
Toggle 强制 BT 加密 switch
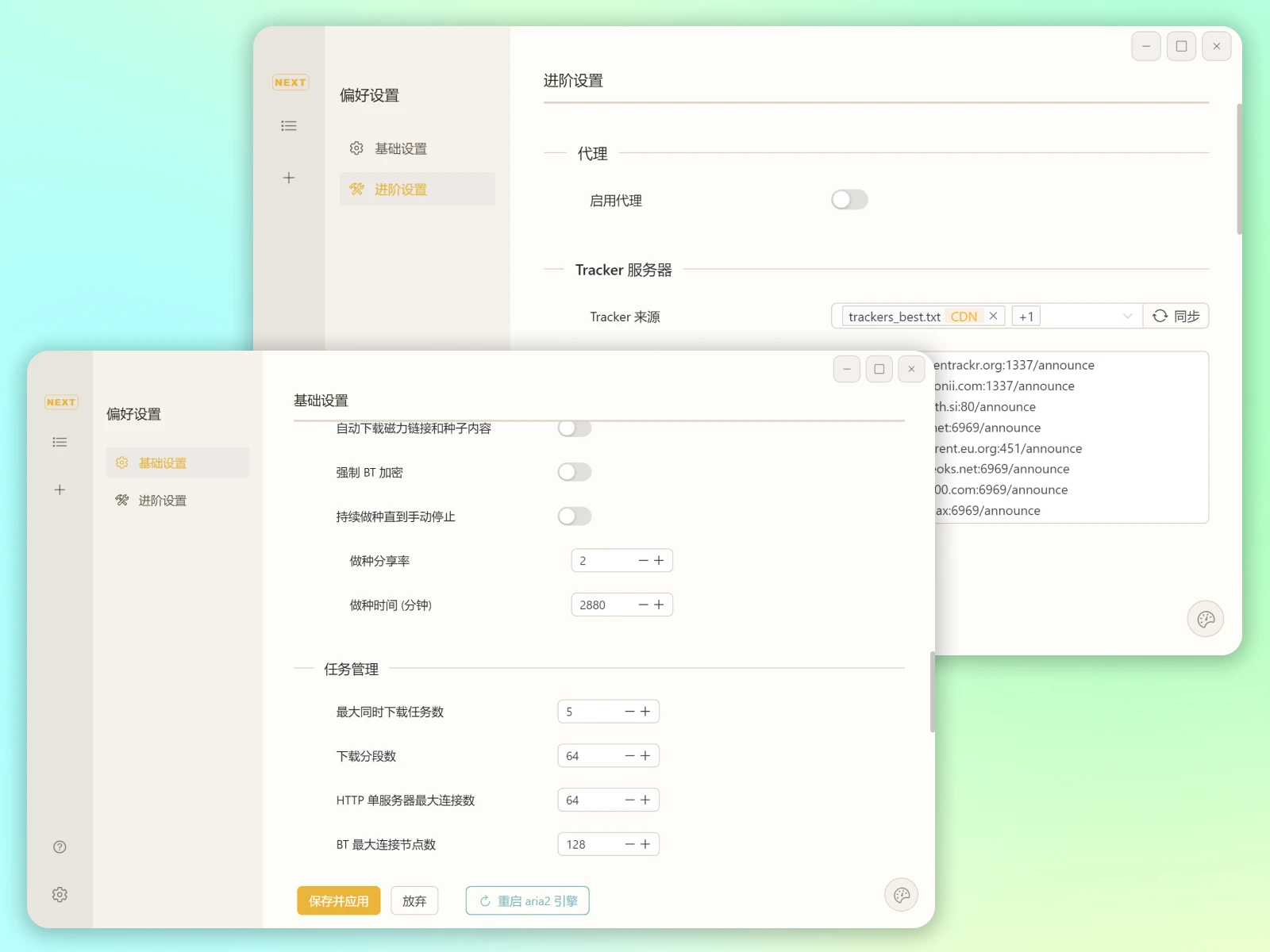[x=575, y=473]
